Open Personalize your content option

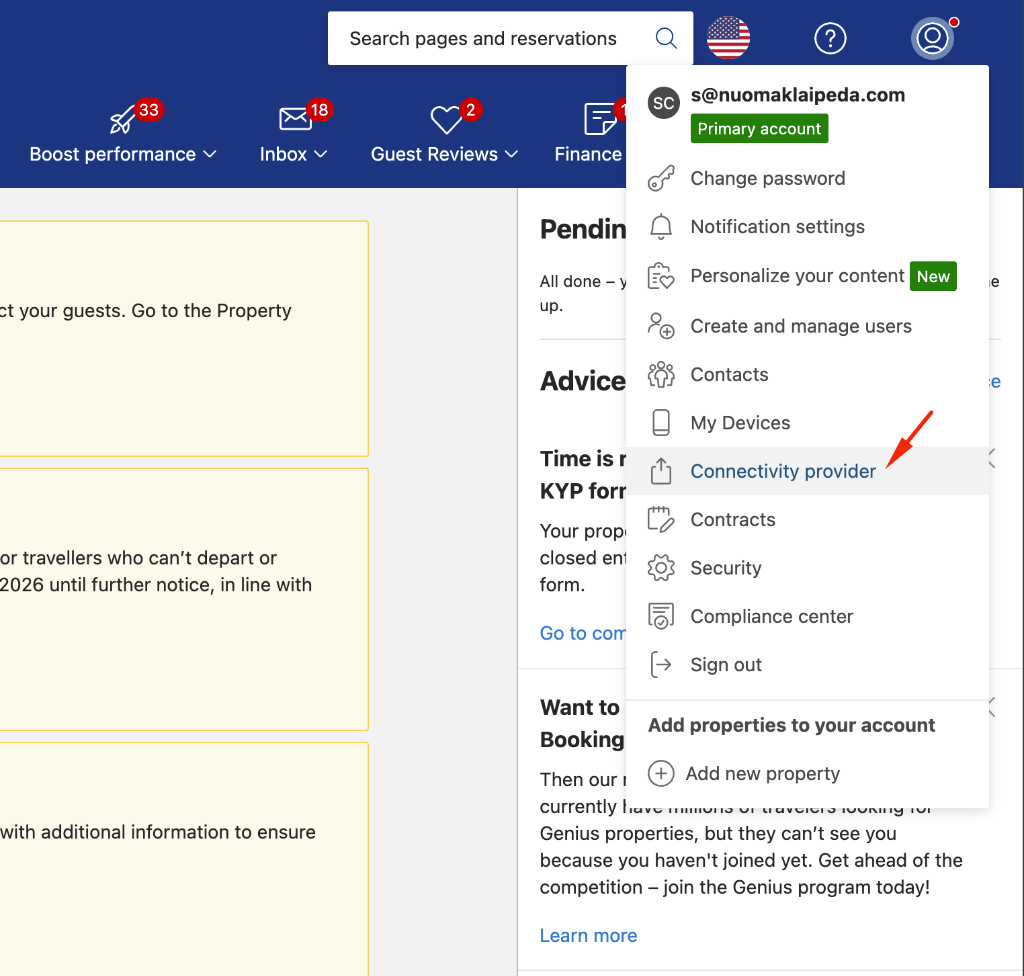pyautogui.click(x=797, y=276)
